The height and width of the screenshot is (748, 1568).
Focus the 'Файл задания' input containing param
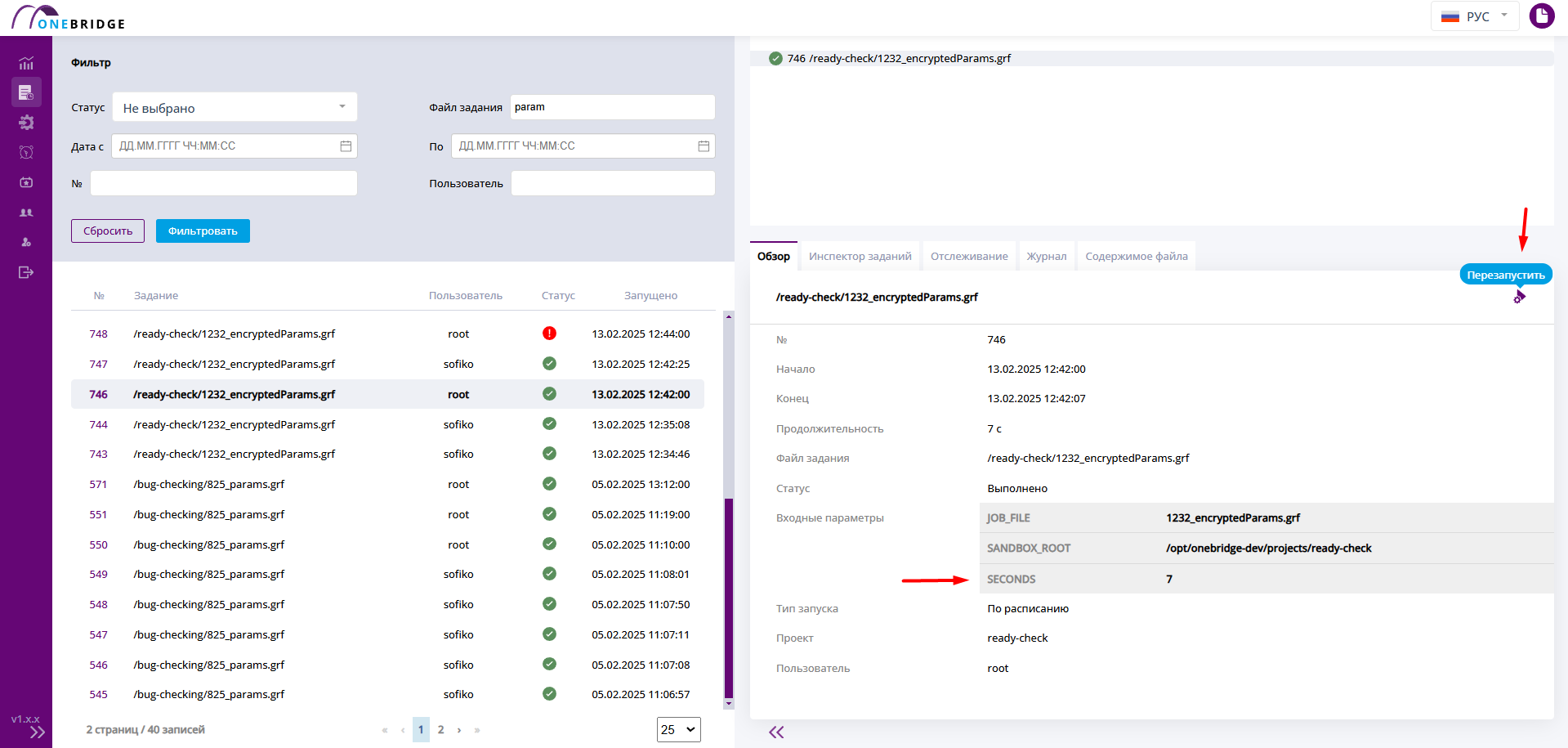click(613, 107)
